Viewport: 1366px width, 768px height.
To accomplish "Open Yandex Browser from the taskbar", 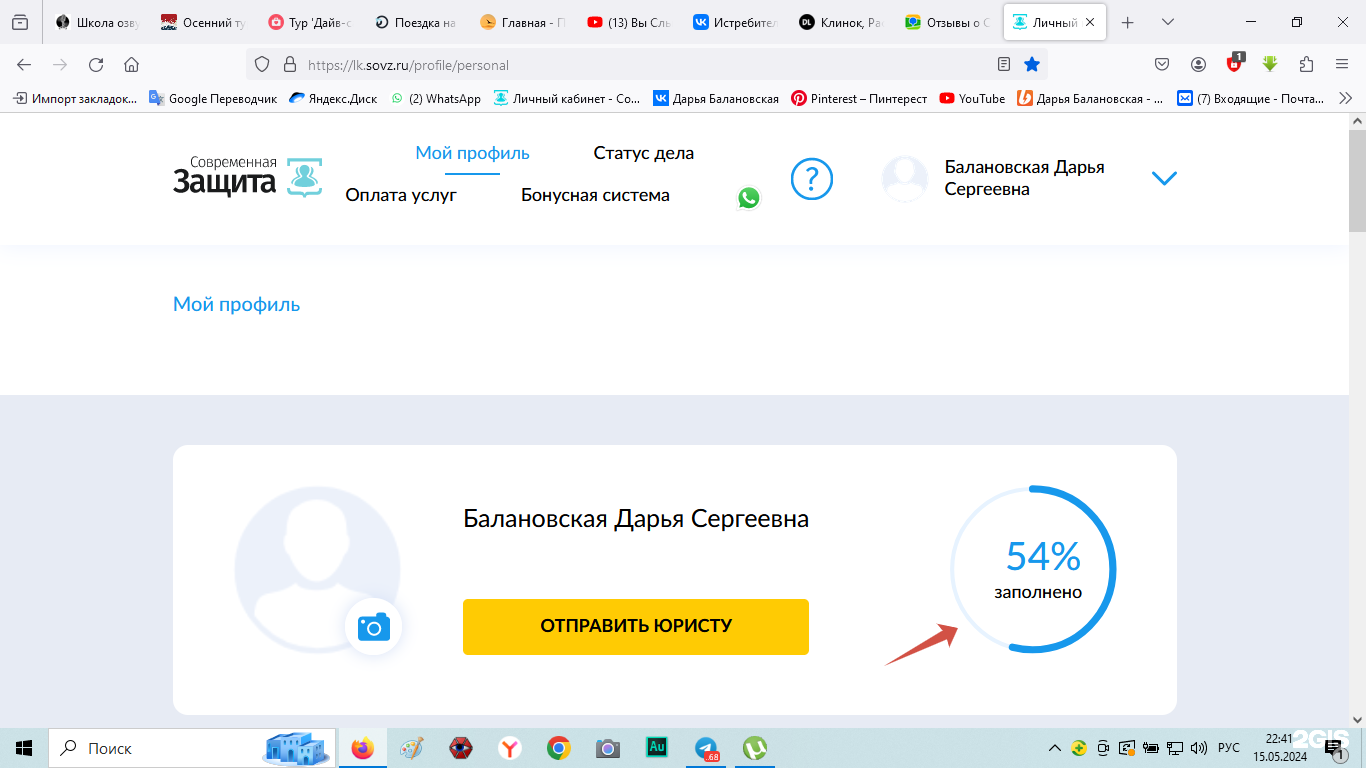I will pos(510,748).
